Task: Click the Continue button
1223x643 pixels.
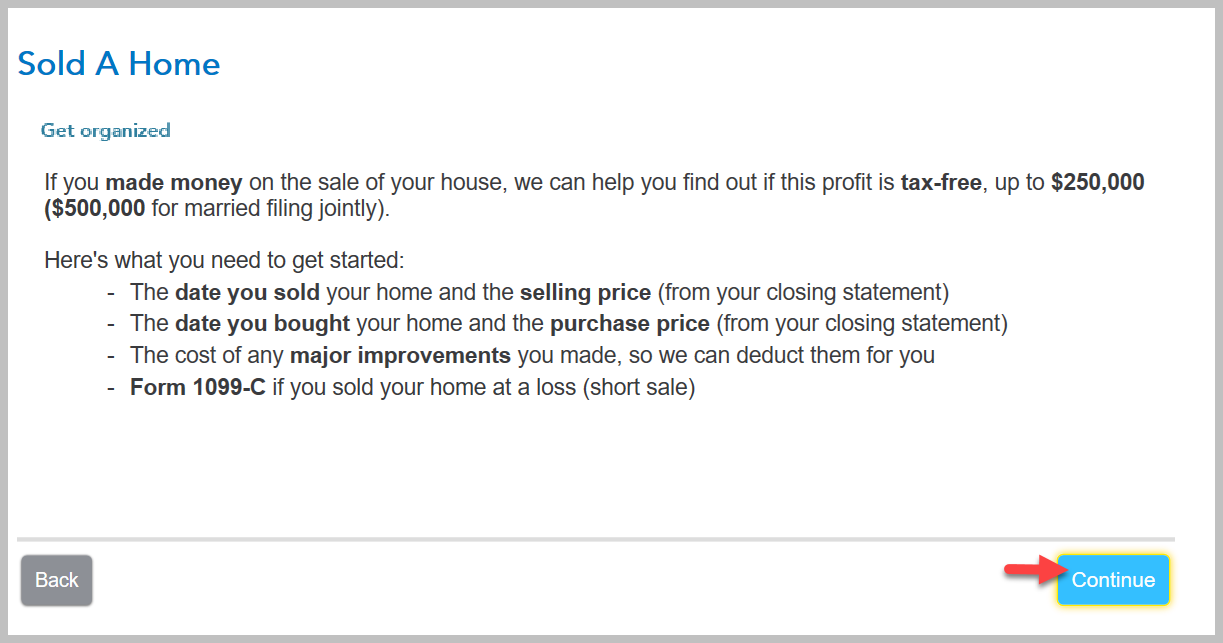Action: tap(1113, 580)
